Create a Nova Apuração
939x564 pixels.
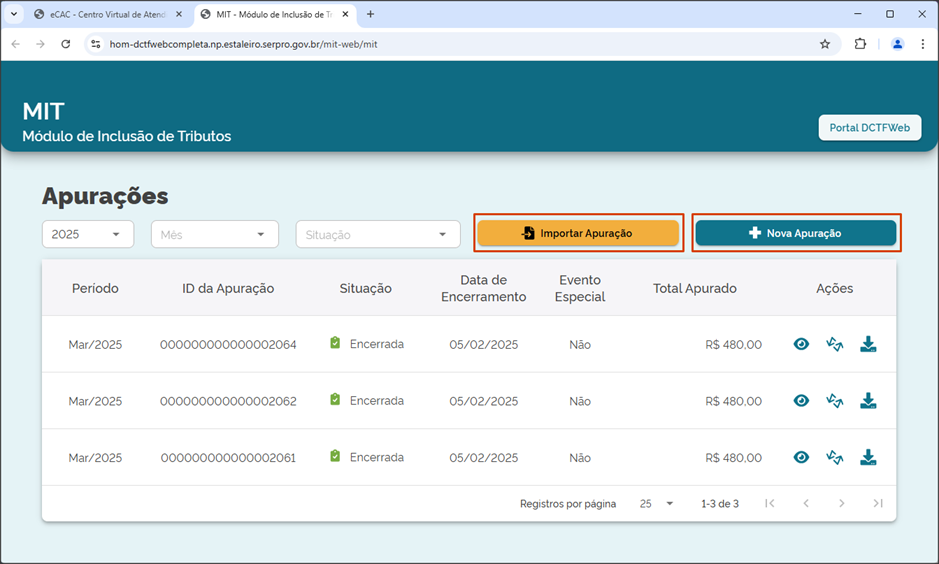(796, 233)
